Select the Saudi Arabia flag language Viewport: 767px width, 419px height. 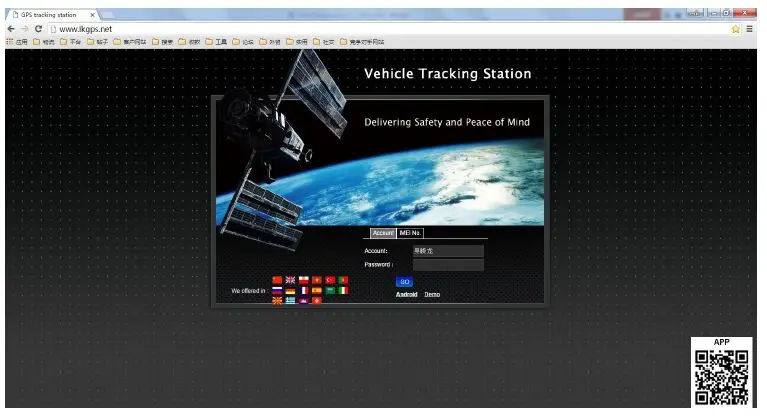330,290
